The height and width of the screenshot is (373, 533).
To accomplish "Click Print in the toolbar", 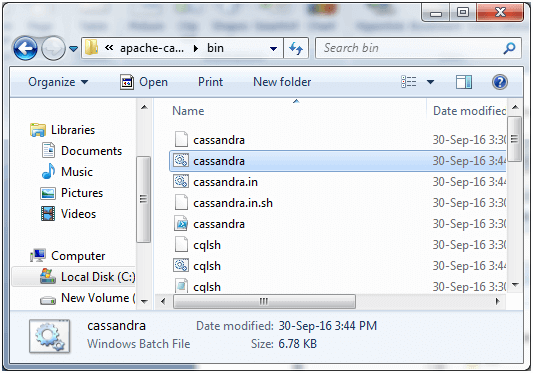I will (210, 82).
